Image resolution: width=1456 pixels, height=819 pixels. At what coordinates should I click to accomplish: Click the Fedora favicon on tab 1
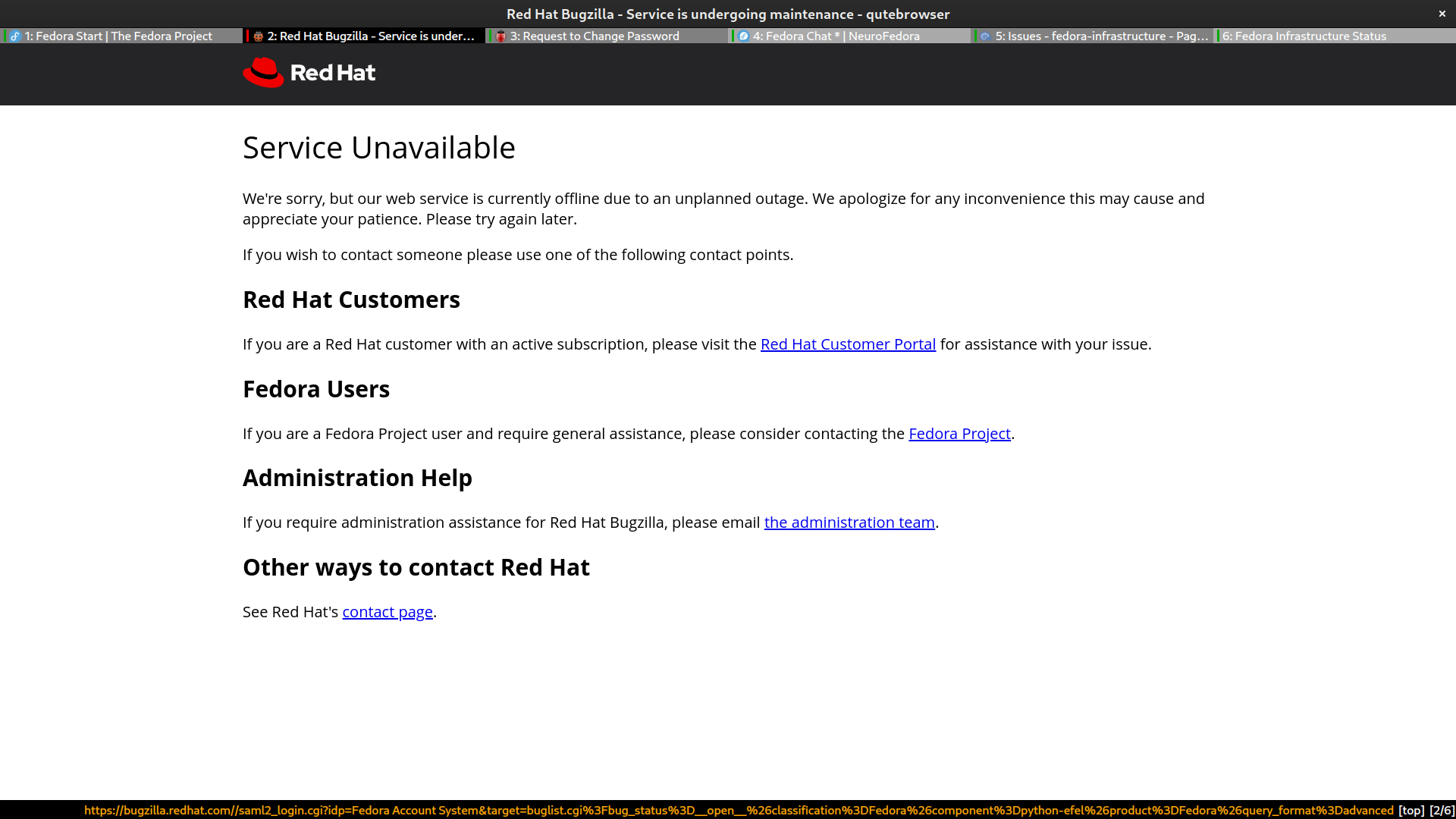[x=15, y=36]
